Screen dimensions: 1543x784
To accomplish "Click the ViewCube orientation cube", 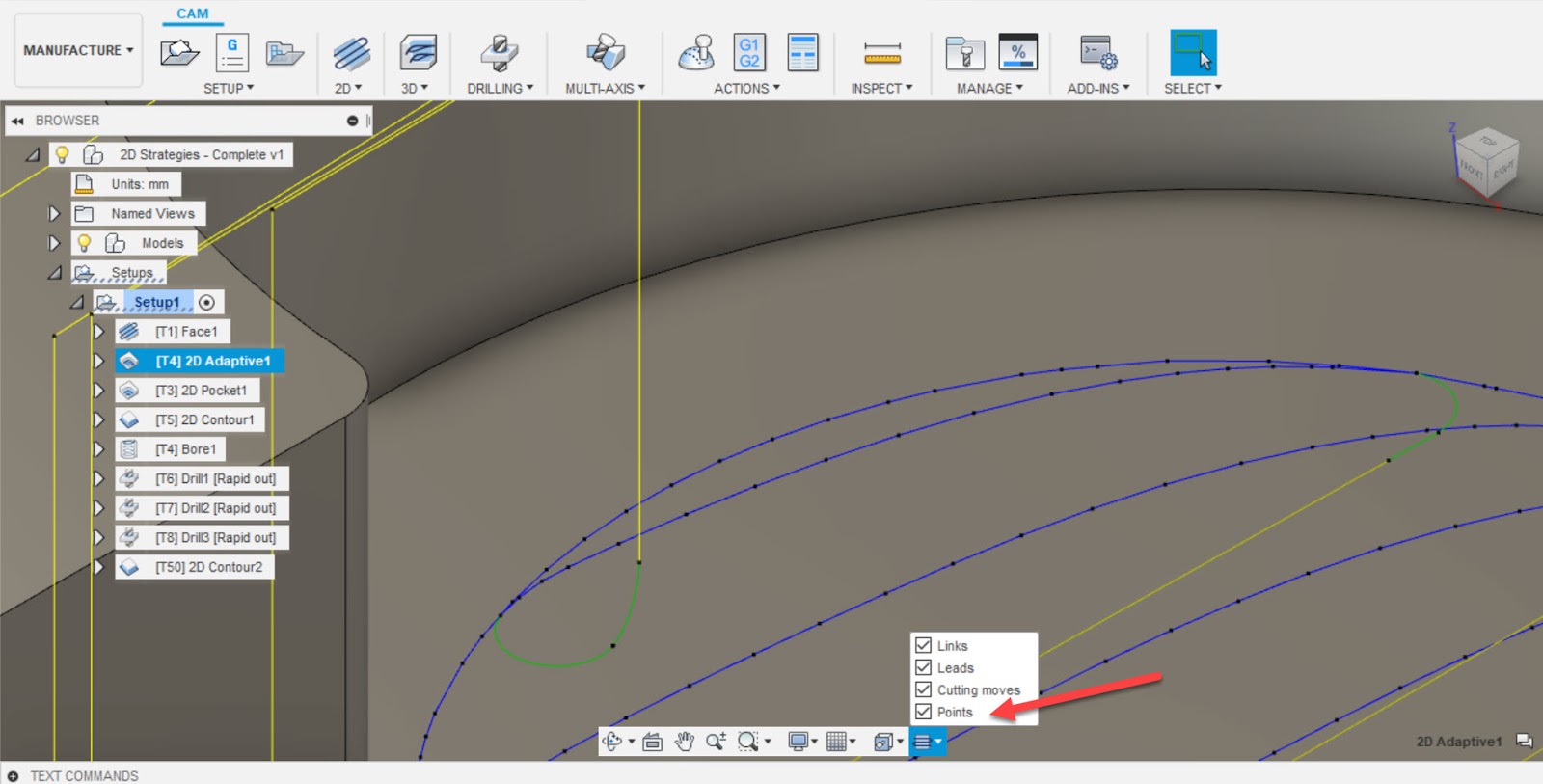I will click(x=1485, y=161).
